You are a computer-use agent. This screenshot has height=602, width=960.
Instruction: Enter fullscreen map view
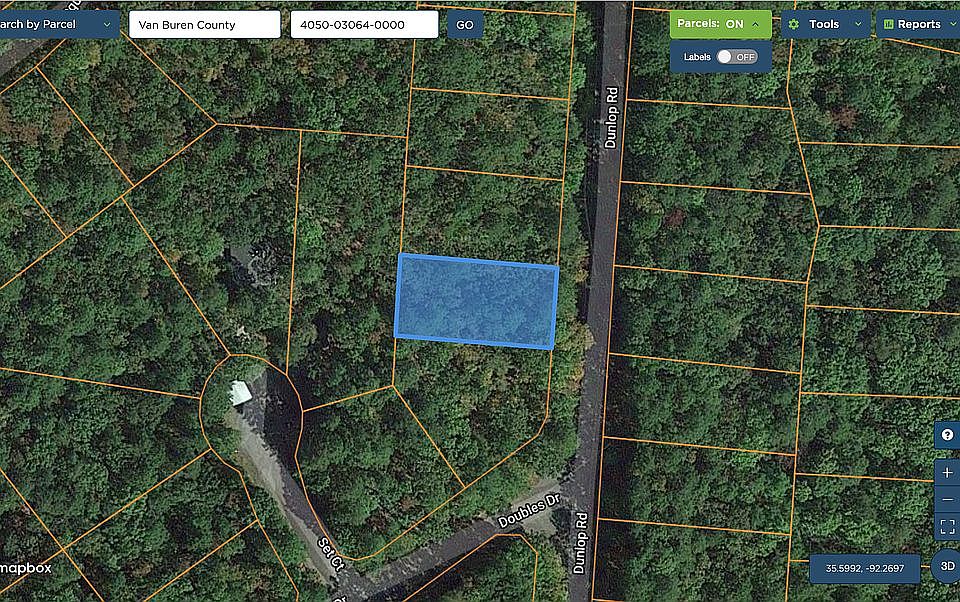tap(947, 527)
